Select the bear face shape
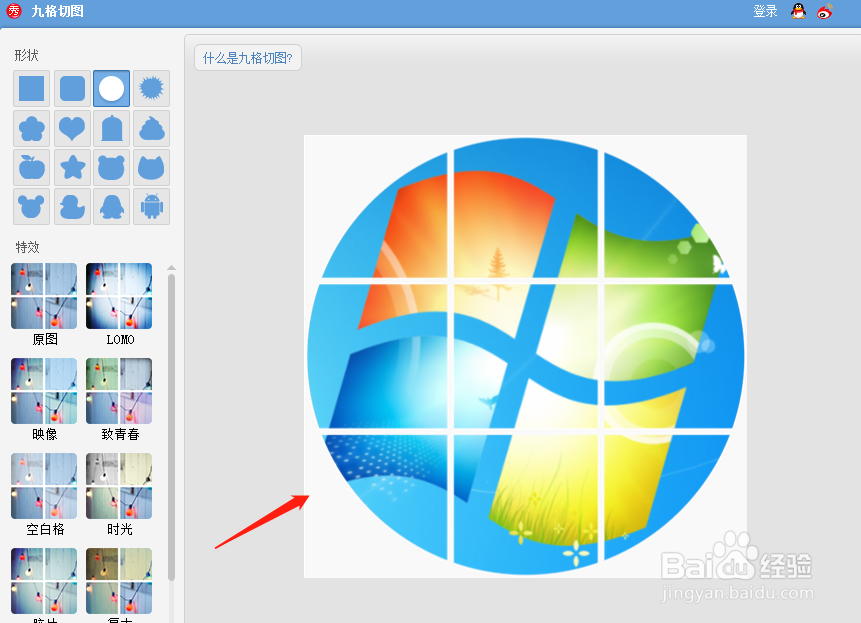Screen dimensions: 861x623 tap(111, 167)
